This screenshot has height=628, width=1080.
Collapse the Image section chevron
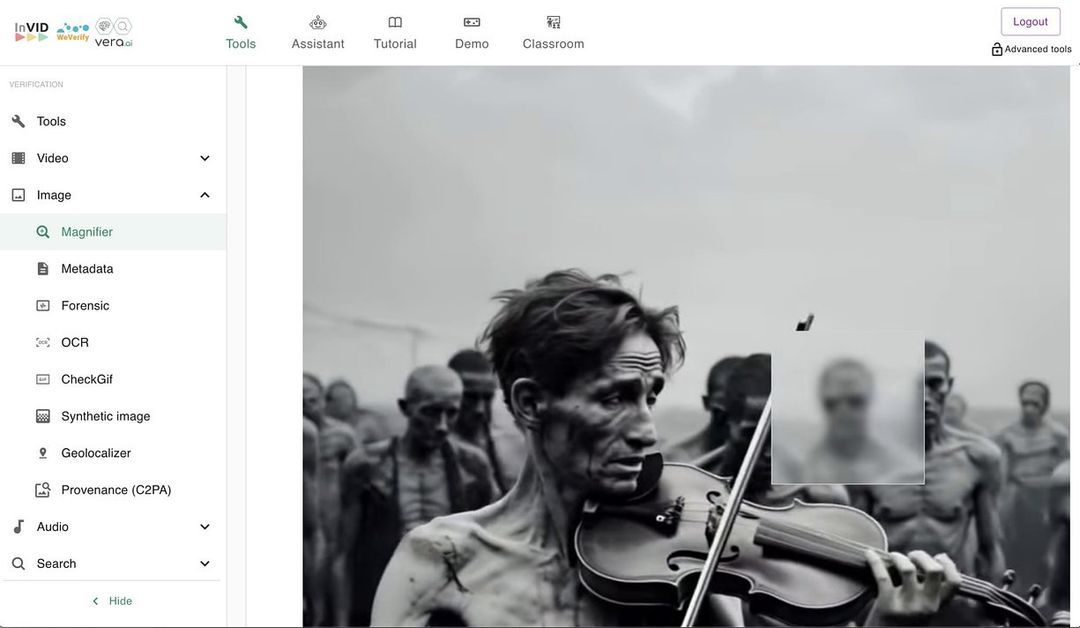point(205,195)
